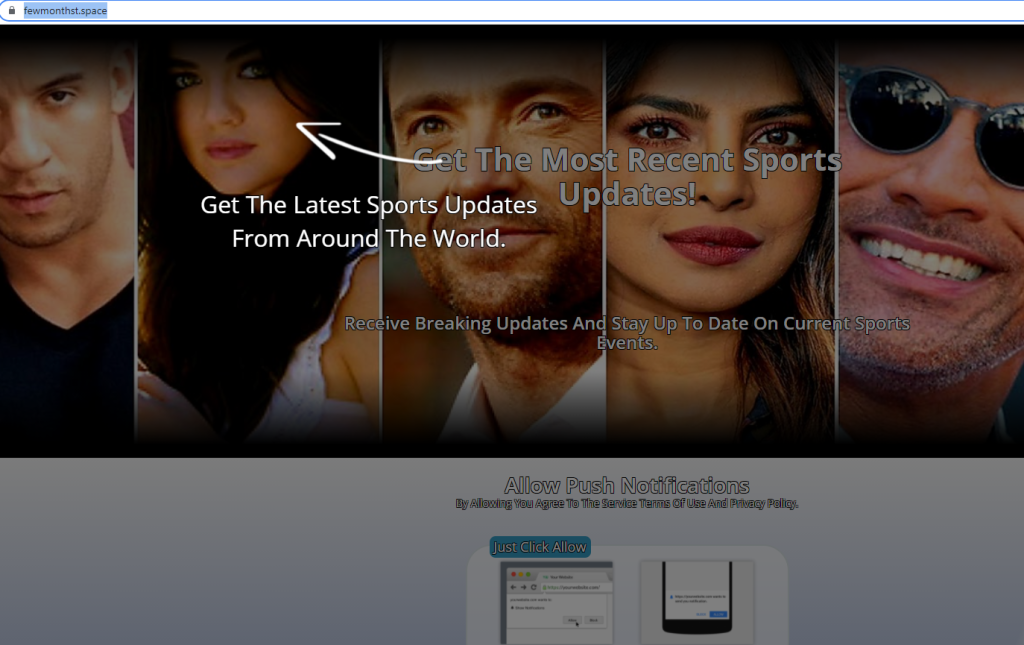Image resolution: width=1024 pixels, height=645 pixels.
Task: Click the 'Just Click Allow' badge
Action: coord(540,547)
